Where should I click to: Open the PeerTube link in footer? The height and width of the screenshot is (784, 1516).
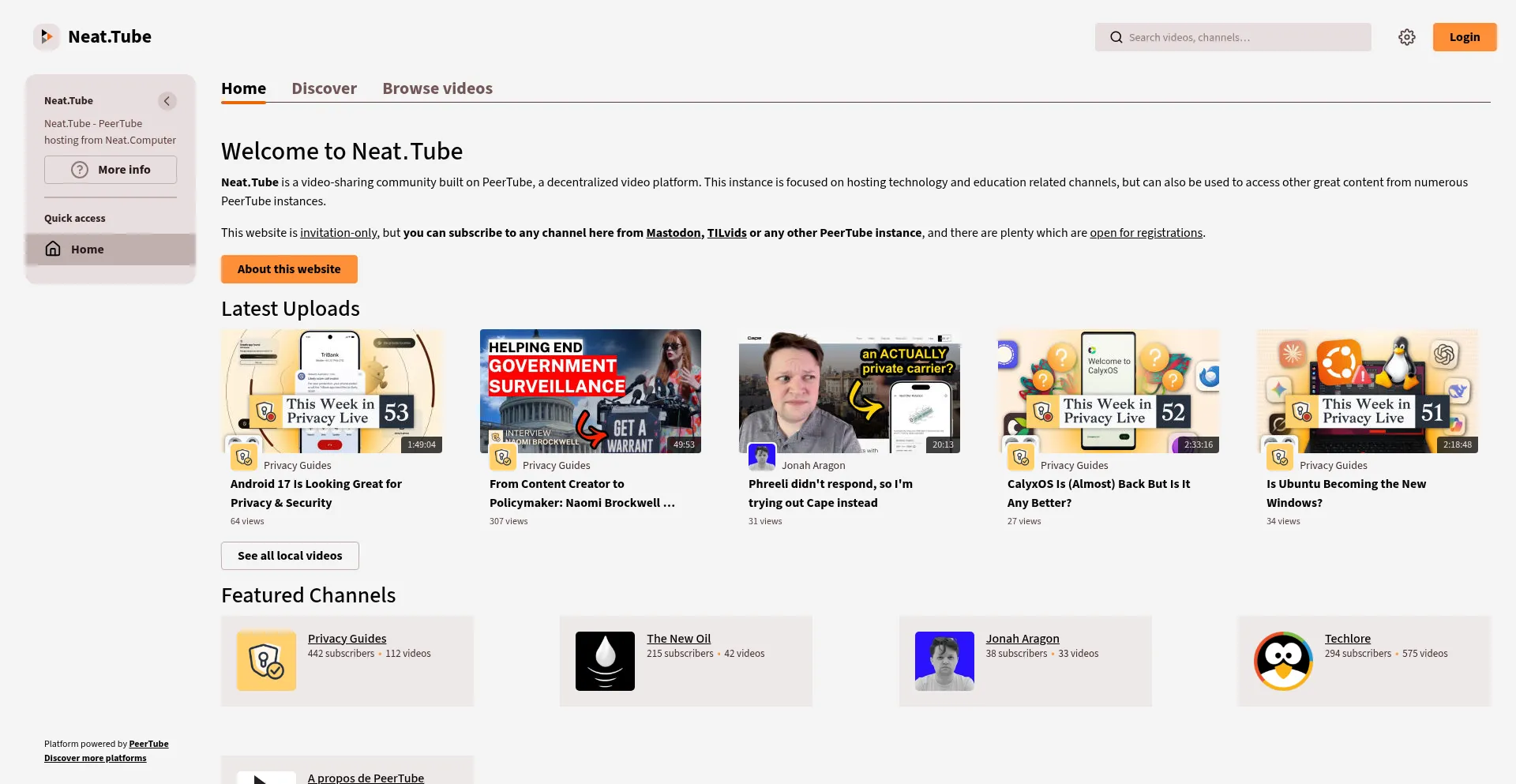(148, 744)
